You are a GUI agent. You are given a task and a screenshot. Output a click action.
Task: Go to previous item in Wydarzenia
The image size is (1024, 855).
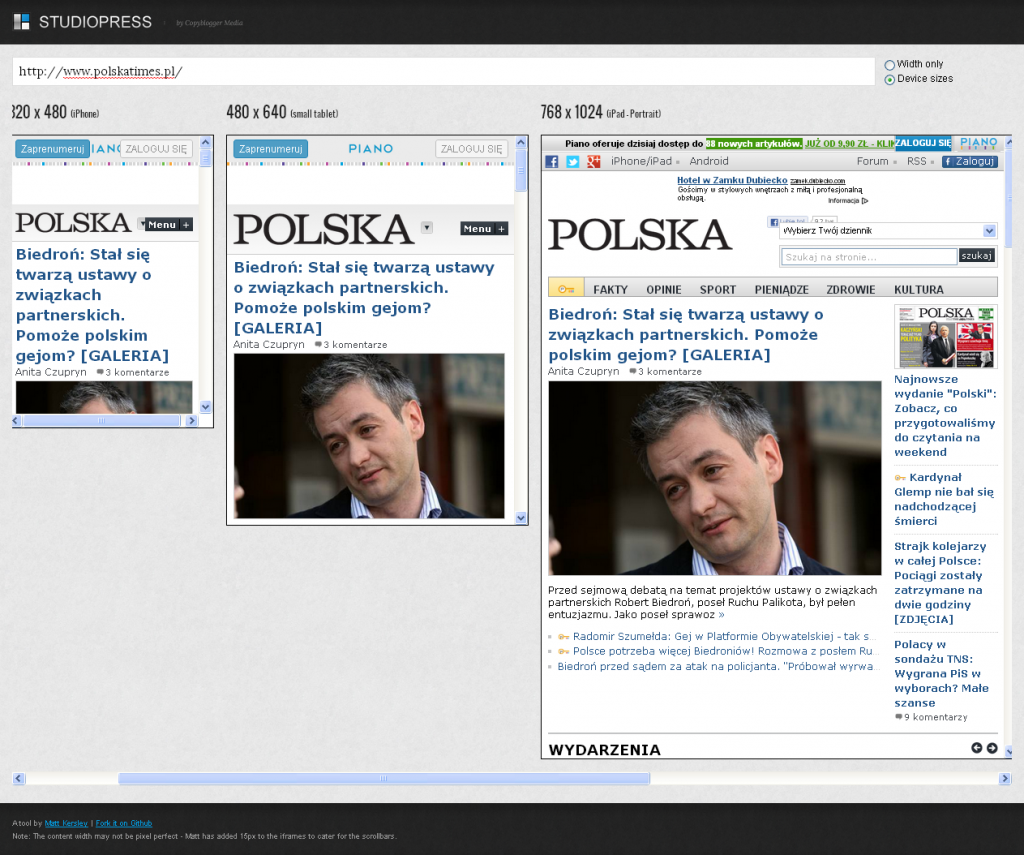(x=977, y=748)
